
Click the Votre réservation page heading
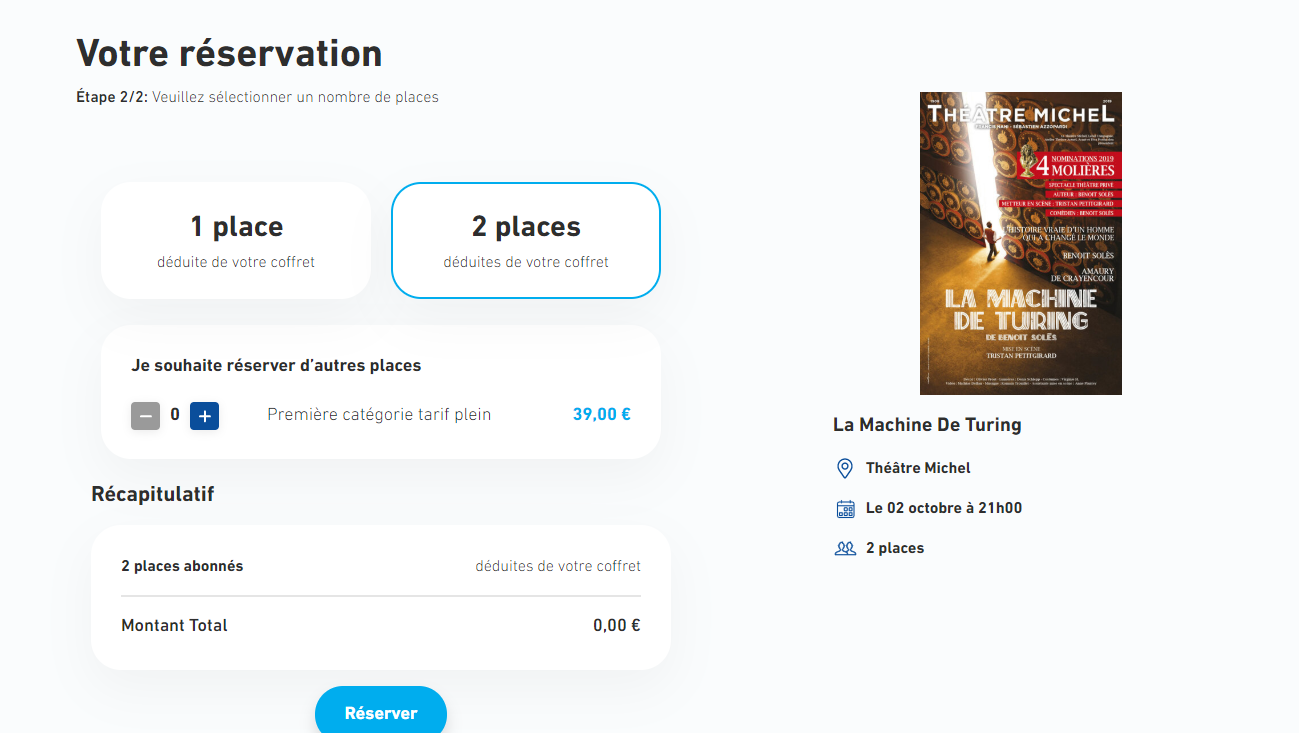click(x=229, y=53)
